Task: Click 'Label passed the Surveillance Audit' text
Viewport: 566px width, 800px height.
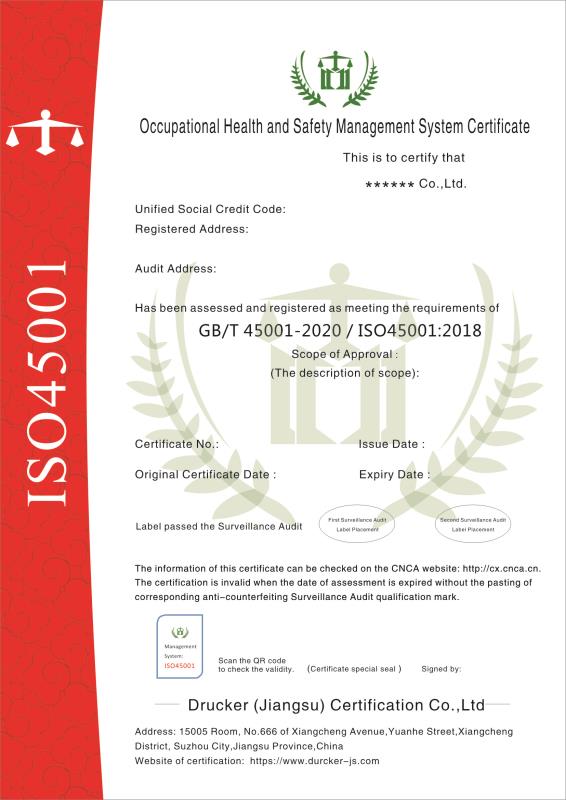Action: [x=219, y=527]
